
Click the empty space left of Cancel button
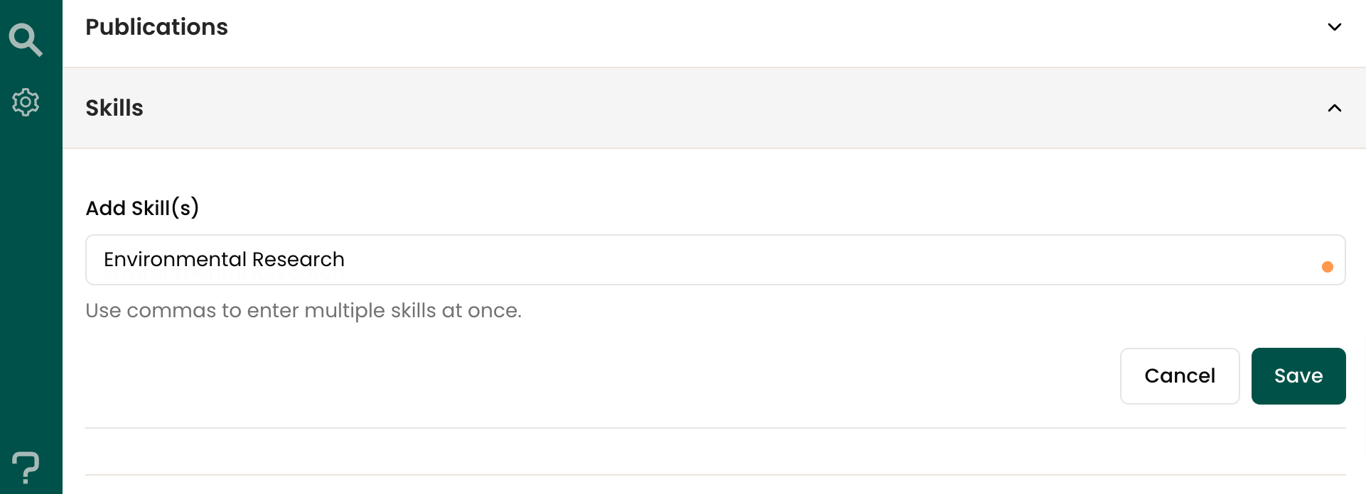pos(600,376)
